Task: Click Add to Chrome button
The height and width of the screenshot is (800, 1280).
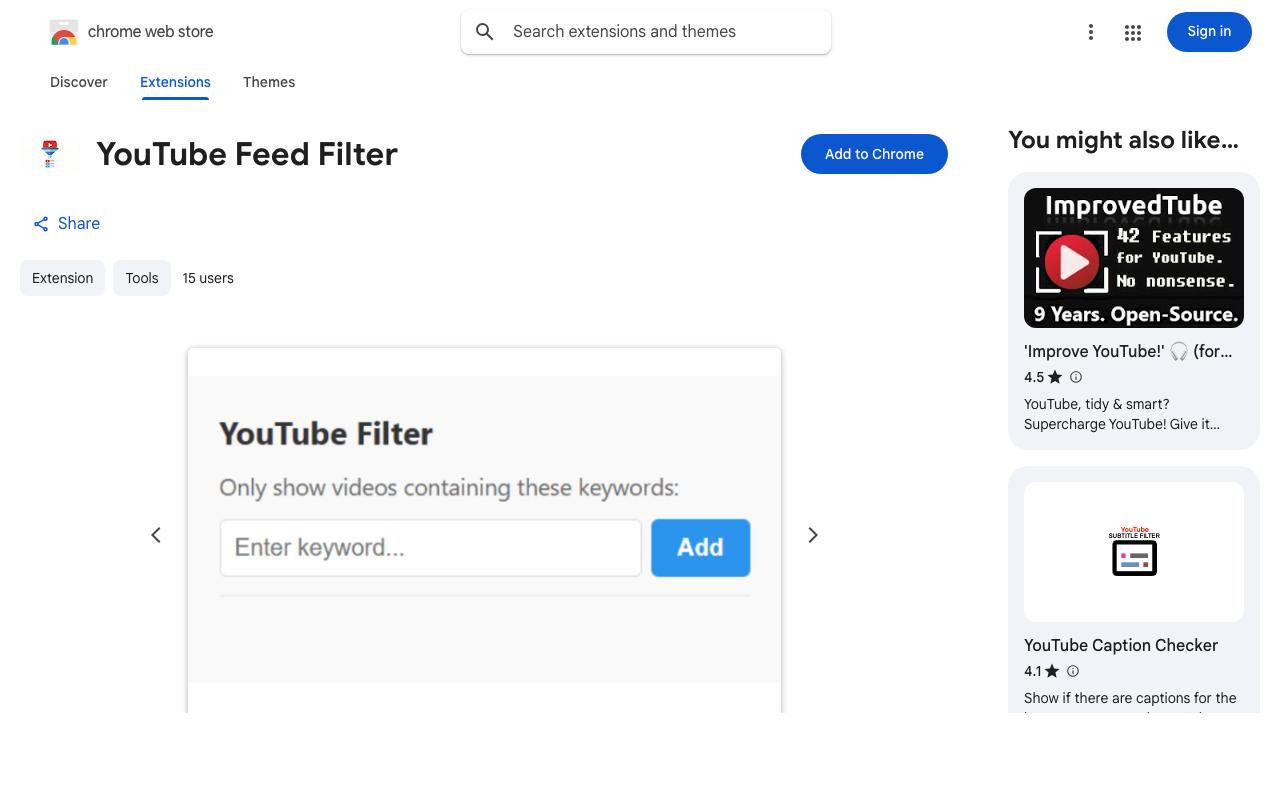Action: [x=874, y=154]
